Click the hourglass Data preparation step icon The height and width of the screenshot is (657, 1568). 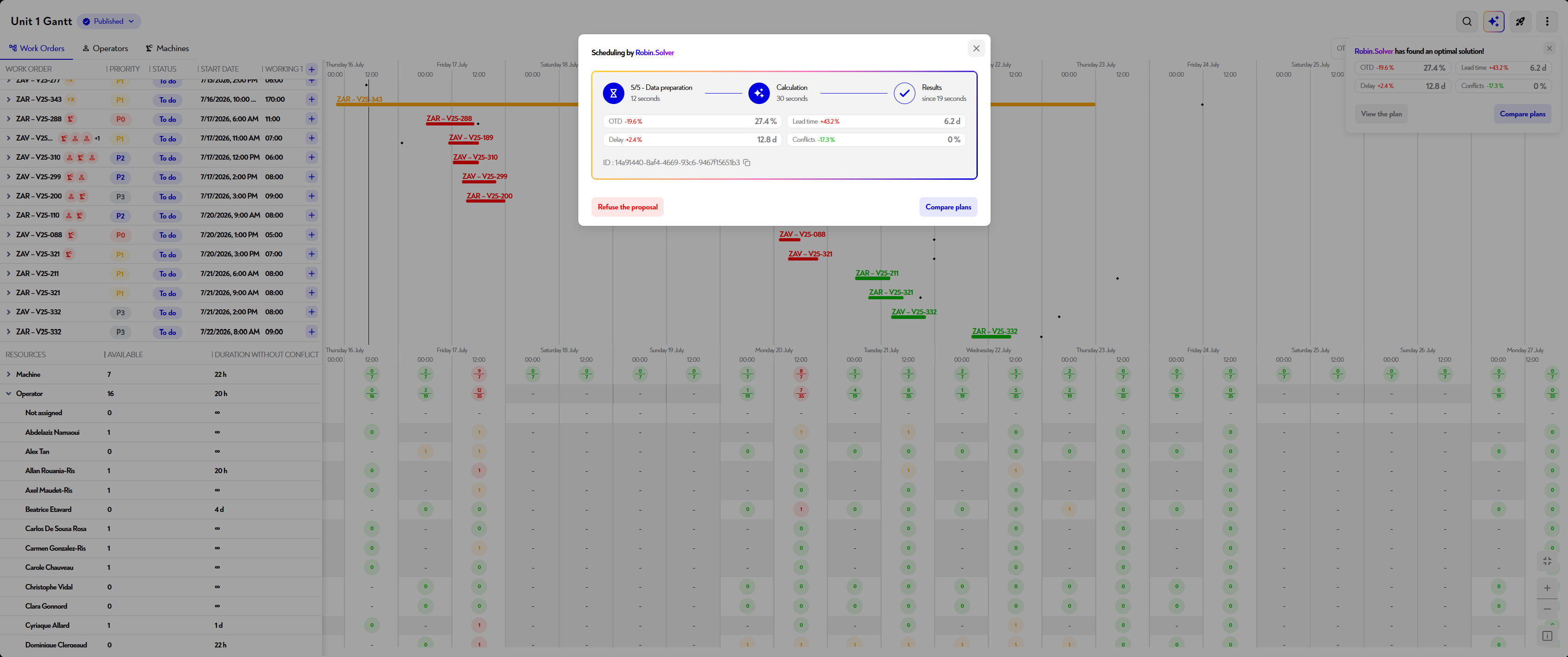(x=613, y=93)
